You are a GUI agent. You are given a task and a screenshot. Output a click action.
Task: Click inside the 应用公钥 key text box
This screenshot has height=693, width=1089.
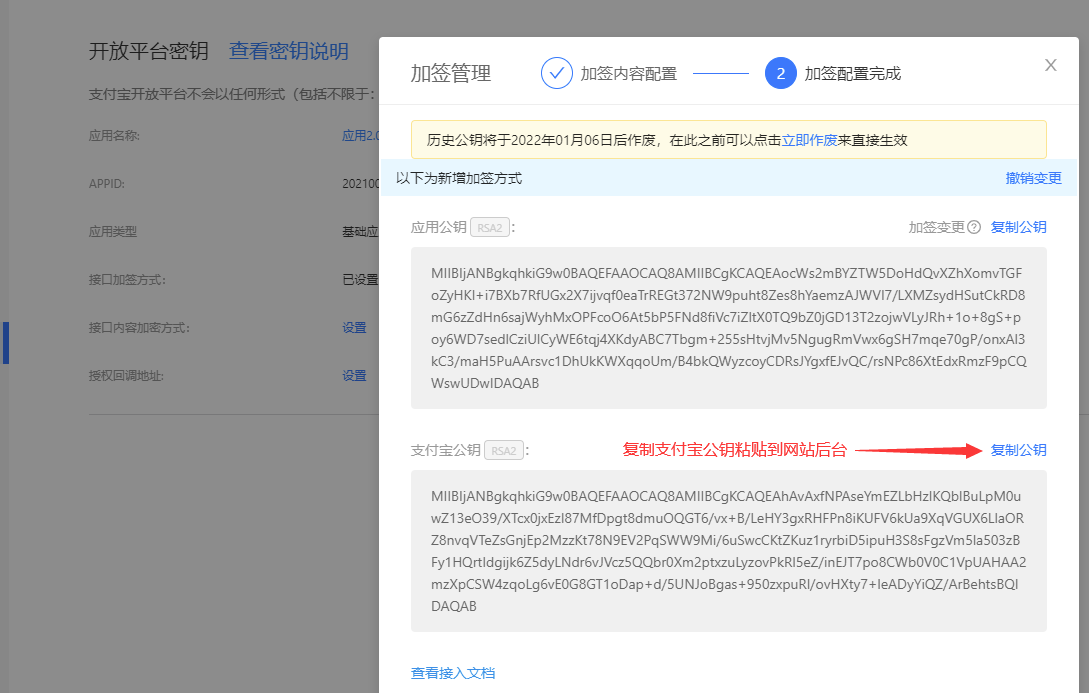point(728,328)
